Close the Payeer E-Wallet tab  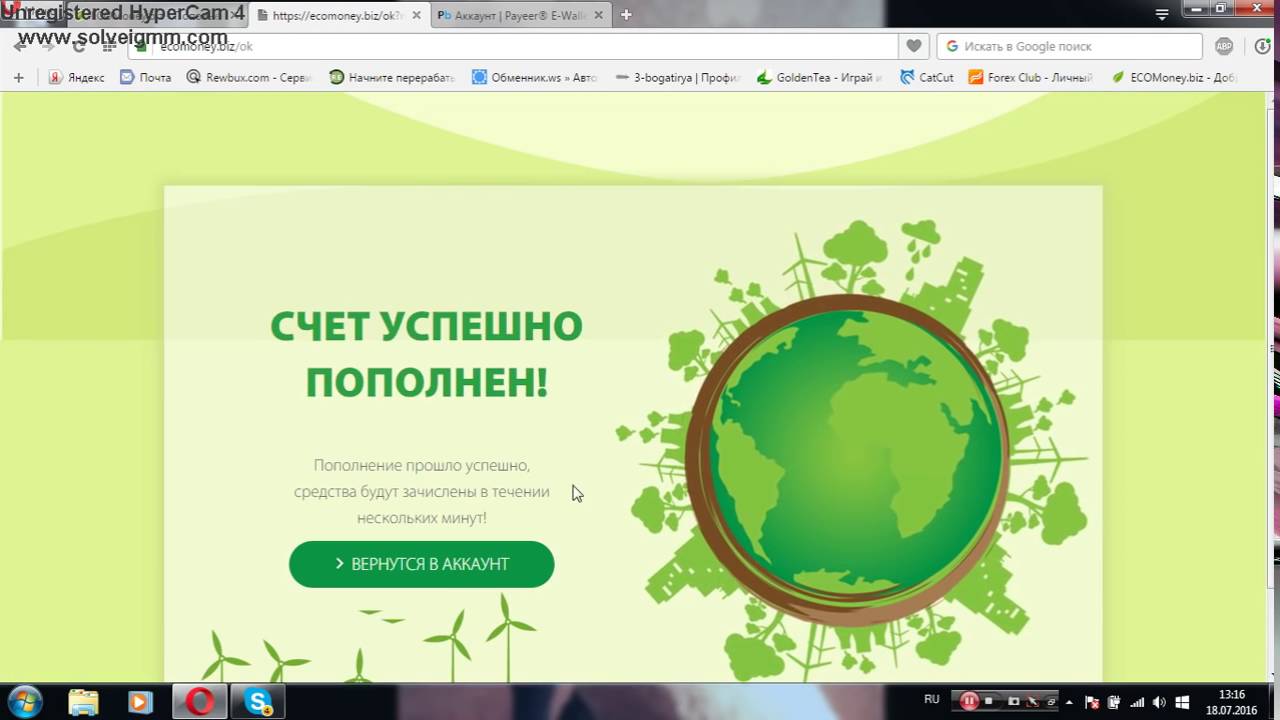pos(598,15)
